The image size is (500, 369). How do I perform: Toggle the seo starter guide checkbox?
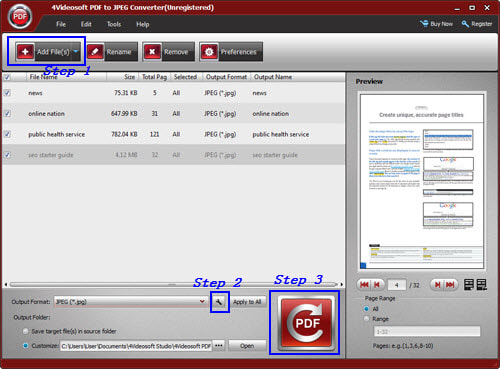(7, 155)
